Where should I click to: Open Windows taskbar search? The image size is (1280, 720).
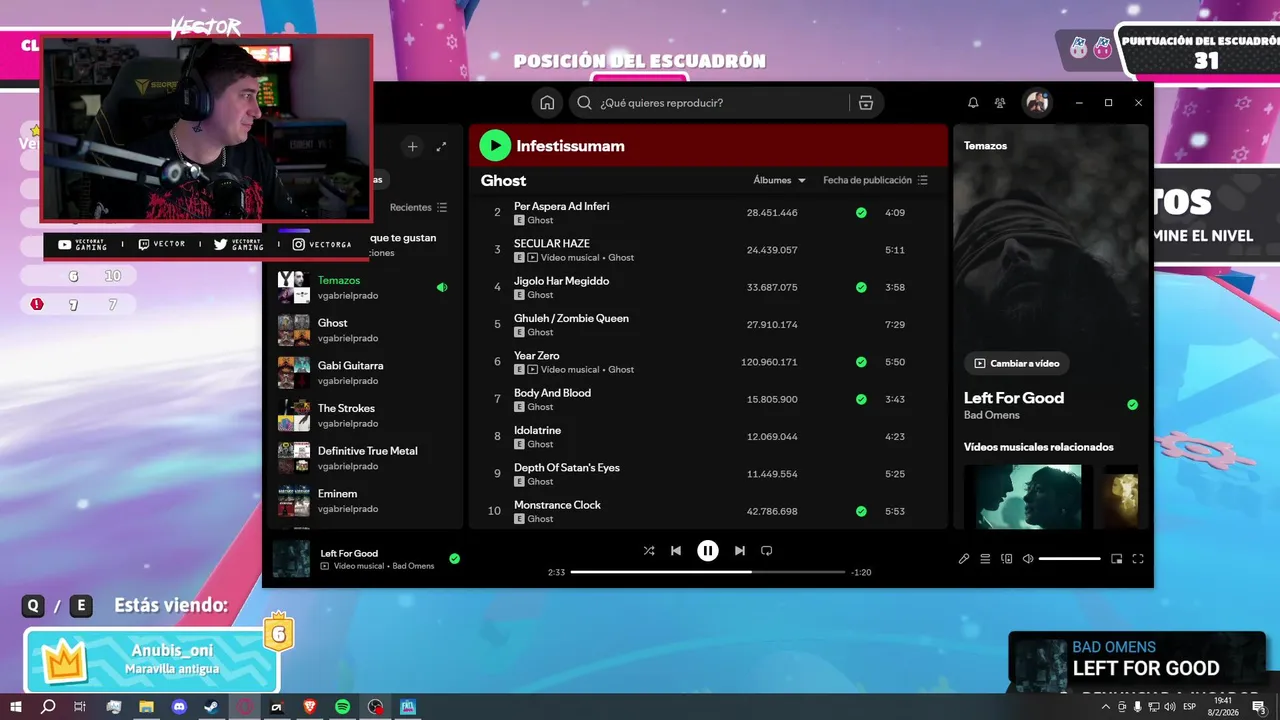coord(48,707)
